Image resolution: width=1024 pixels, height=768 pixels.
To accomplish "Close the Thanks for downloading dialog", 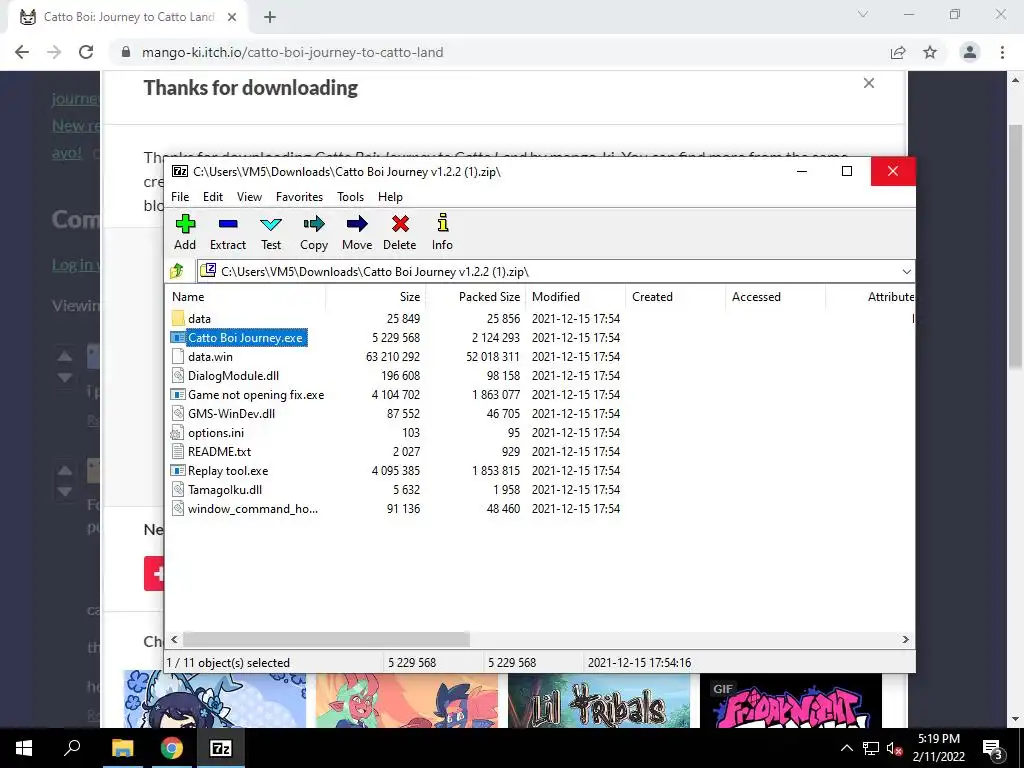I will (x=869, y=83).
